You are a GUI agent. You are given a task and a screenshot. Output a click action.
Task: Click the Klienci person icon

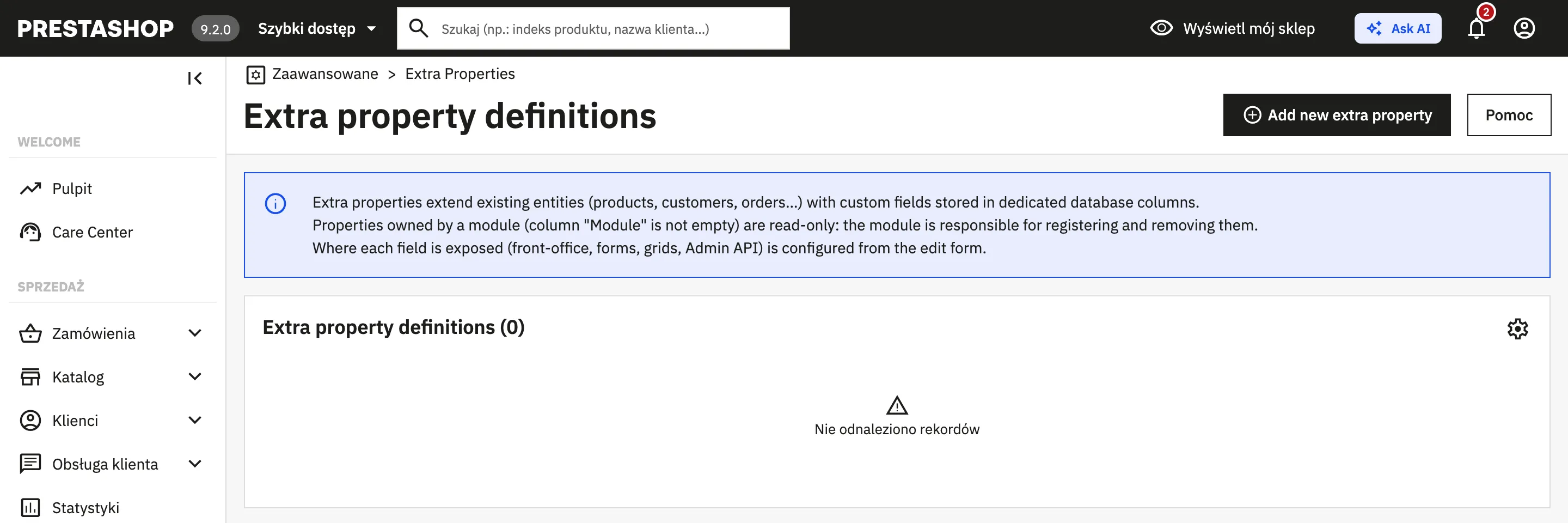coord(30,421)
